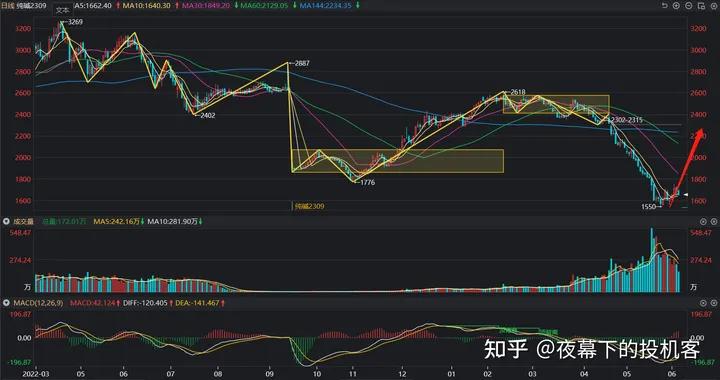Click the volume MA5:242.16万 label

tap(117, 221)
